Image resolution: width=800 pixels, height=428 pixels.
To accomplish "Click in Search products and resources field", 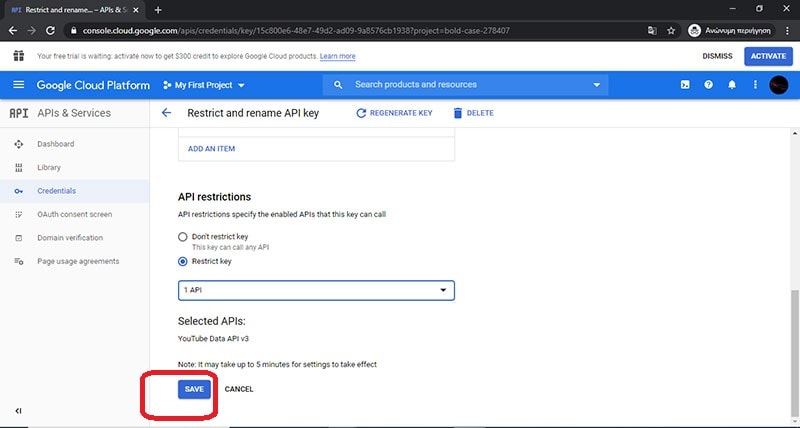I will click(x=465, y=85).
